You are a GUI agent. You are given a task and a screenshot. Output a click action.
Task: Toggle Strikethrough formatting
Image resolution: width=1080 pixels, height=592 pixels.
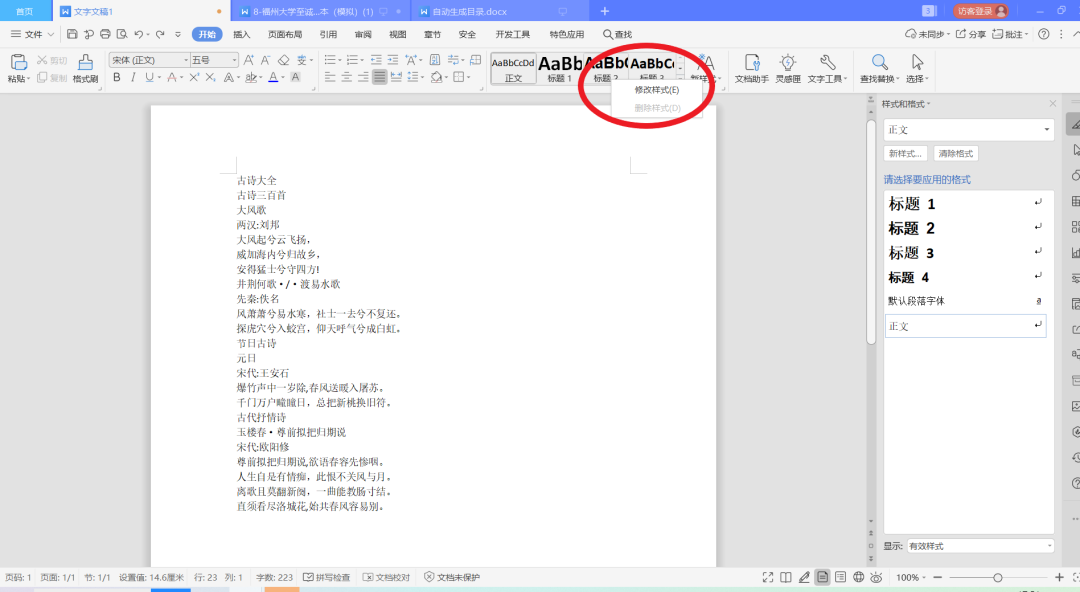[x=172, y=77]
